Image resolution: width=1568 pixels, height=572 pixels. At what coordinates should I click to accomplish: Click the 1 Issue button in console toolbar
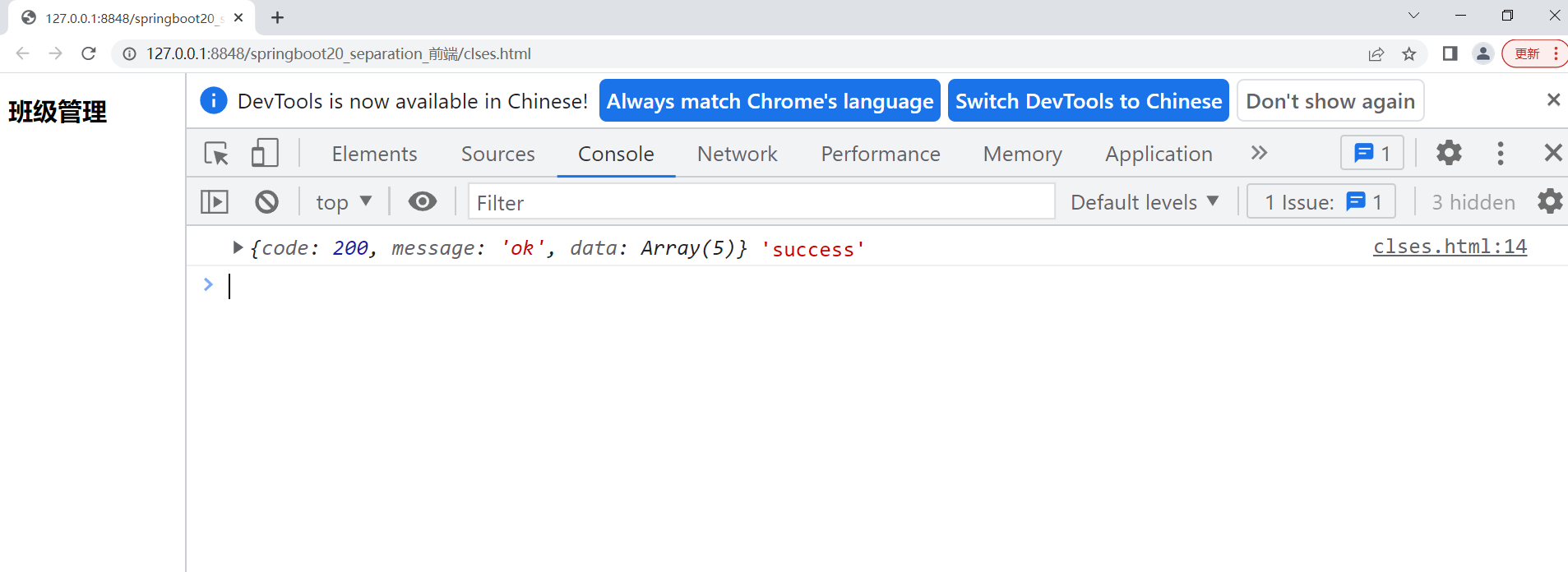(1321, 201)
